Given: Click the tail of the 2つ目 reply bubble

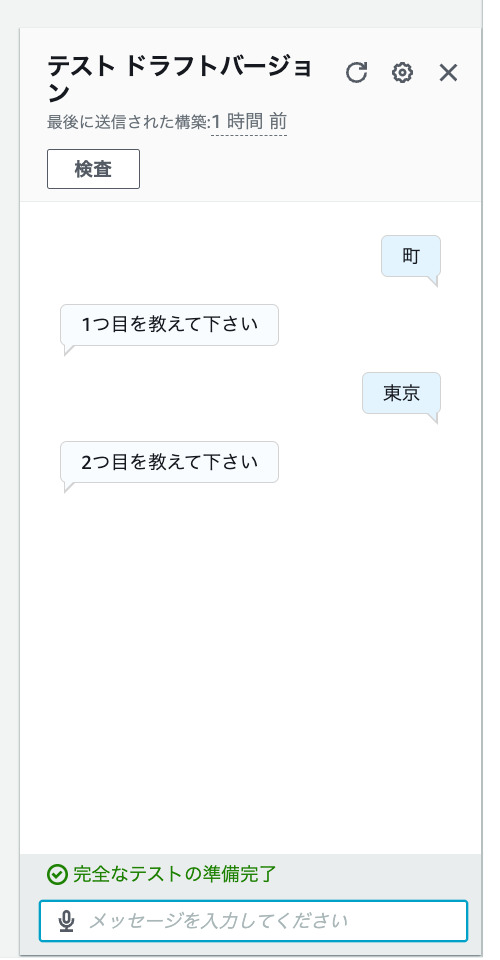Looking at the screenshot, I should 69,487.
